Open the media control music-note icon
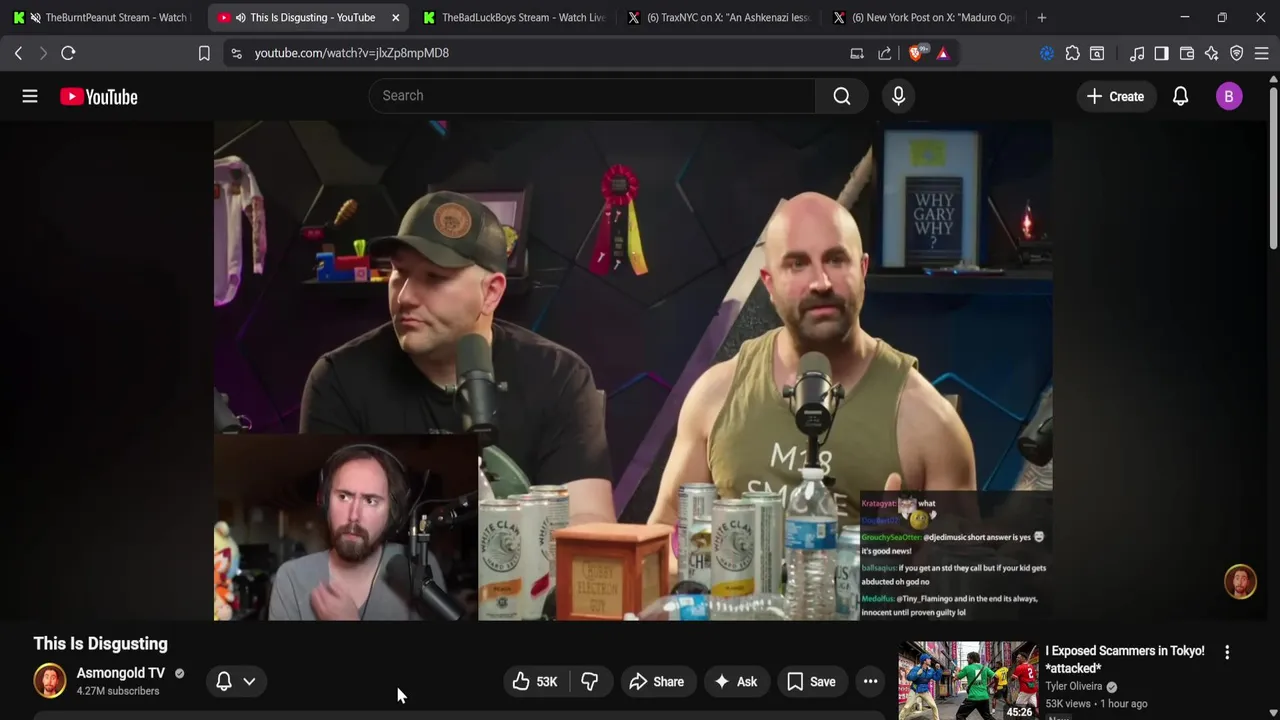 coord(1137,53)
